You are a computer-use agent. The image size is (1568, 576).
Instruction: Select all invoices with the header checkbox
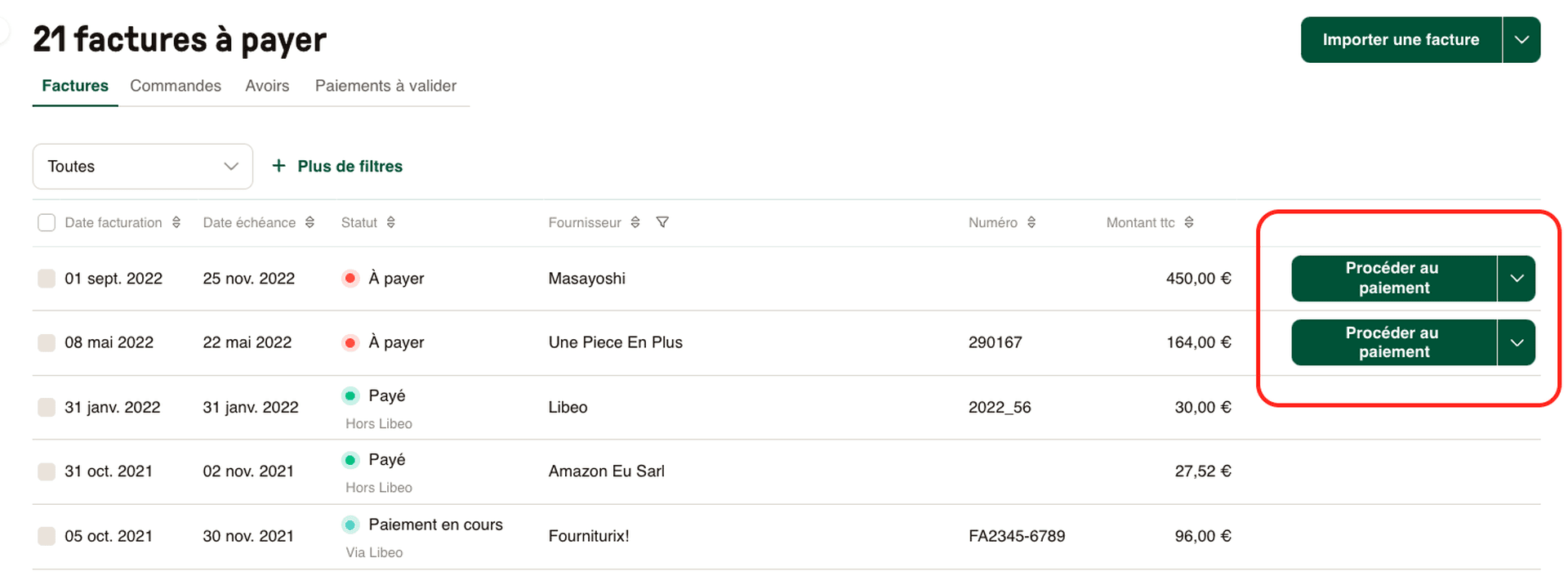(47, 222)
